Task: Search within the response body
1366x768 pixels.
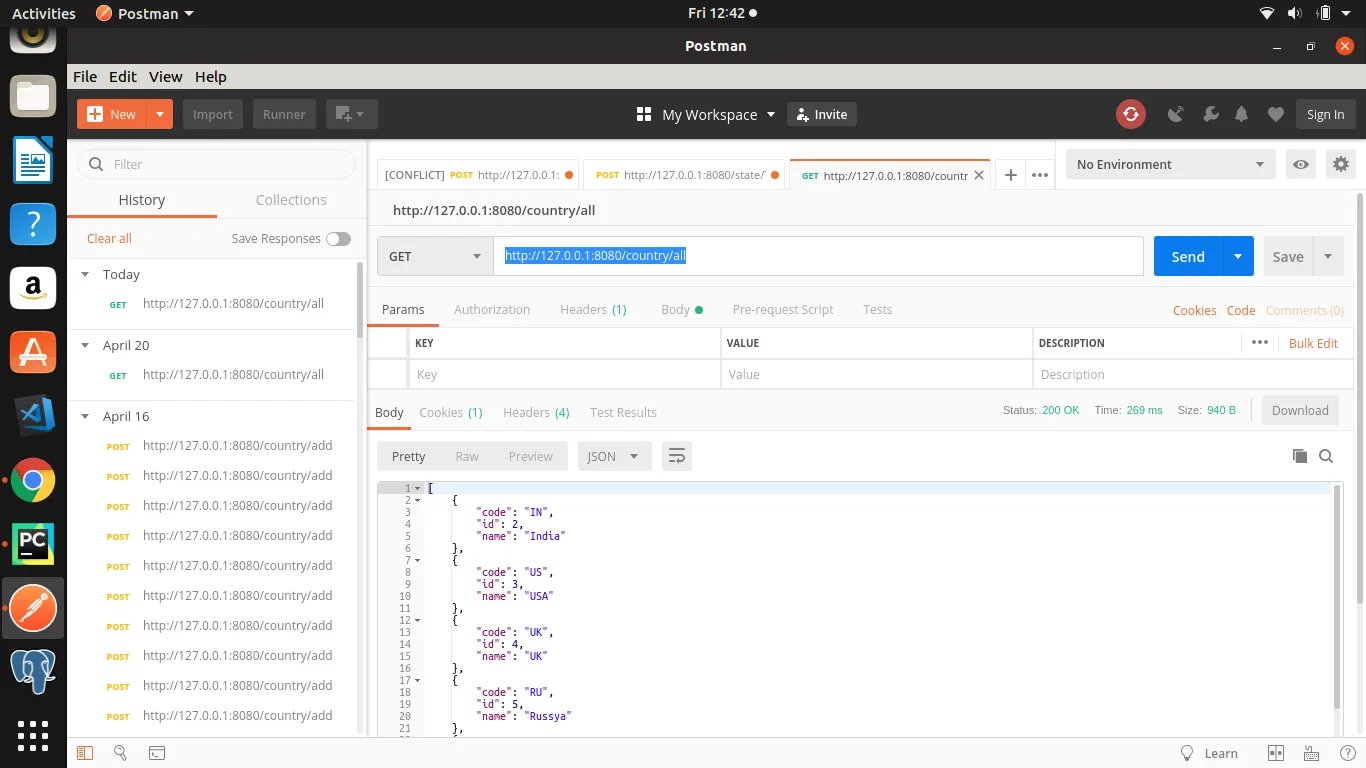Action: pyautogui.click(x=1326, y=456)
